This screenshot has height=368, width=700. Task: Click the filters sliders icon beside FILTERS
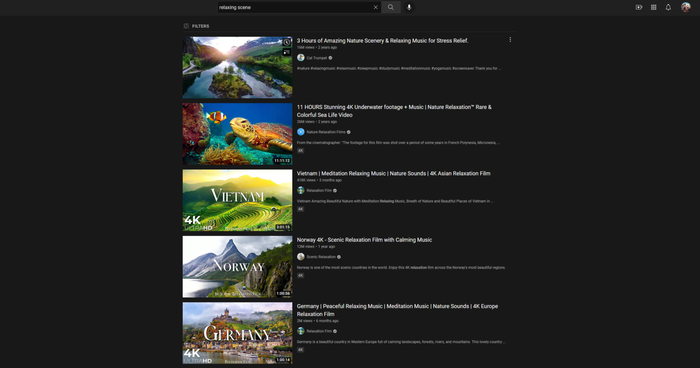tap(186, 26)
